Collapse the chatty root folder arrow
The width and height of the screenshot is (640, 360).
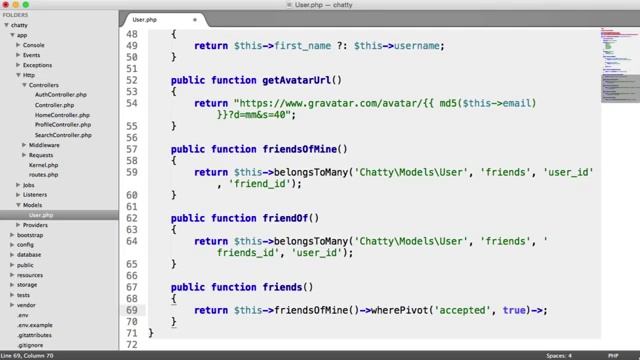click(7, 25)
